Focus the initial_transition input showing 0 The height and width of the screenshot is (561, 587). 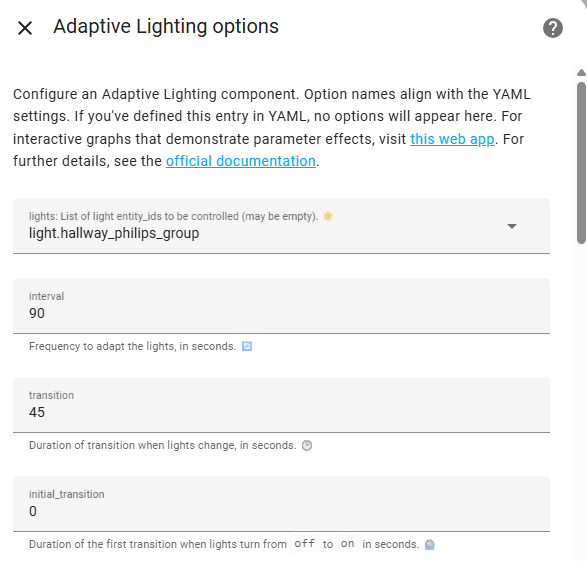coord(281,504)
